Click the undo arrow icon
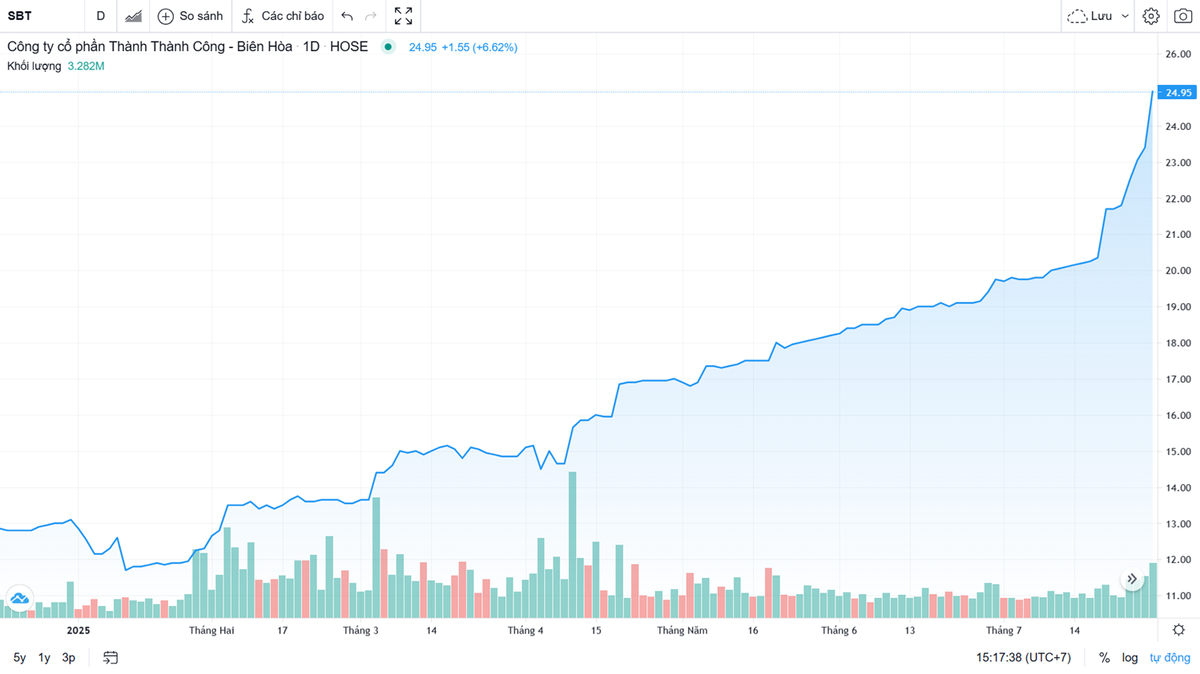 [x=347, y=16]
